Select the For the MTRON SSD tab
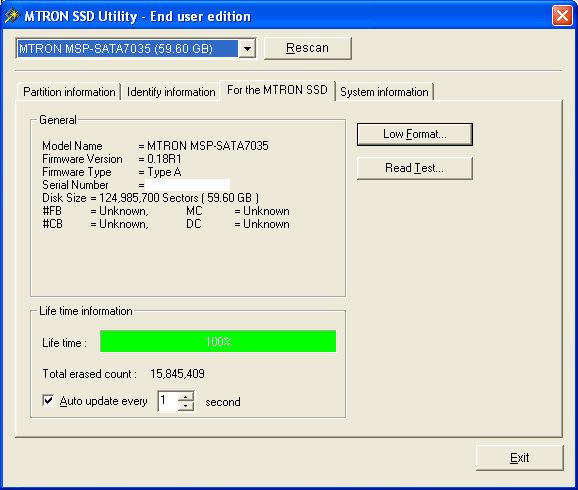This screenshot has height=490, width=578. (x=277, y=90)
